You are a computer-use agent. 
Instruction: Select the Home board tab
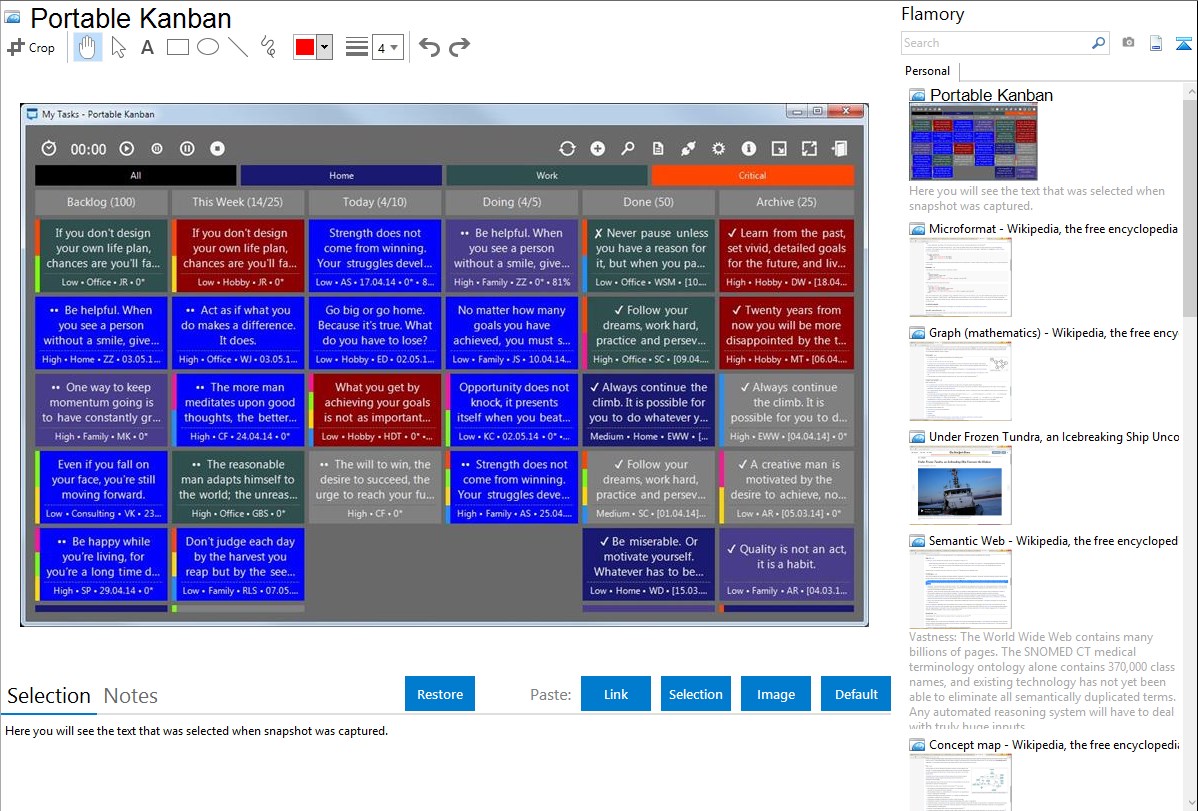click(x=341, y=175)
